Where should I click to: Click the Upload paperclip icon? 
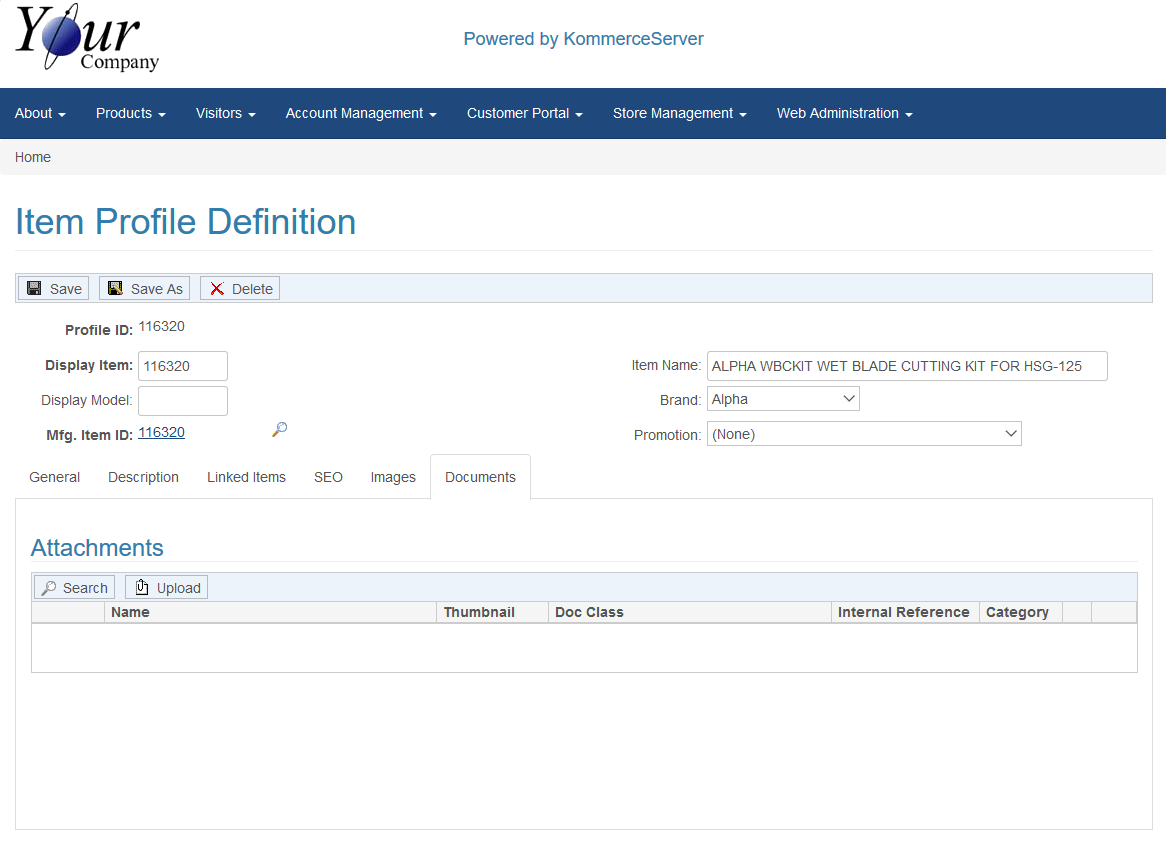click(141, 588)
